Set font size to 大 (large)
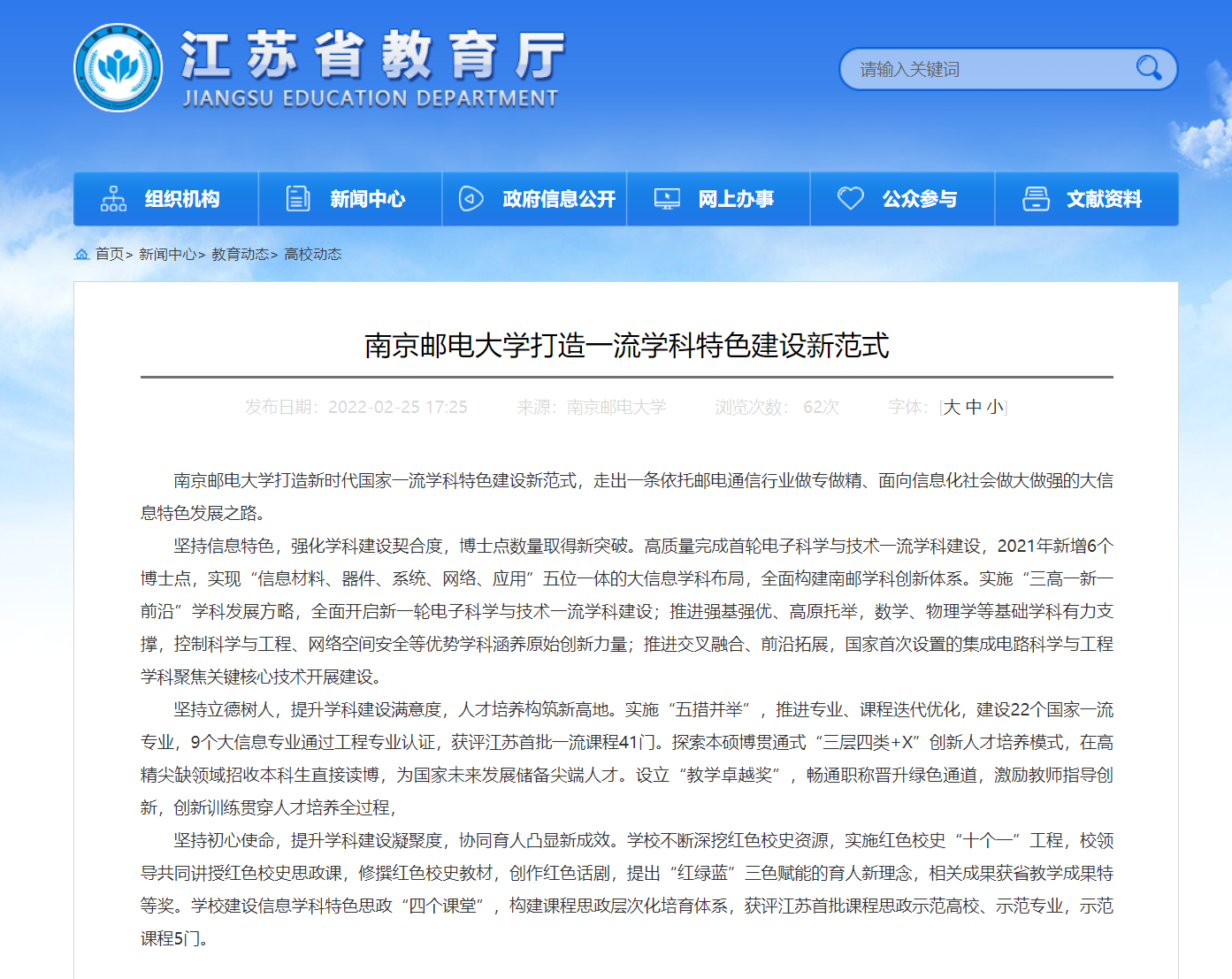Viewport: 1232px width, 979px height. 952,407
